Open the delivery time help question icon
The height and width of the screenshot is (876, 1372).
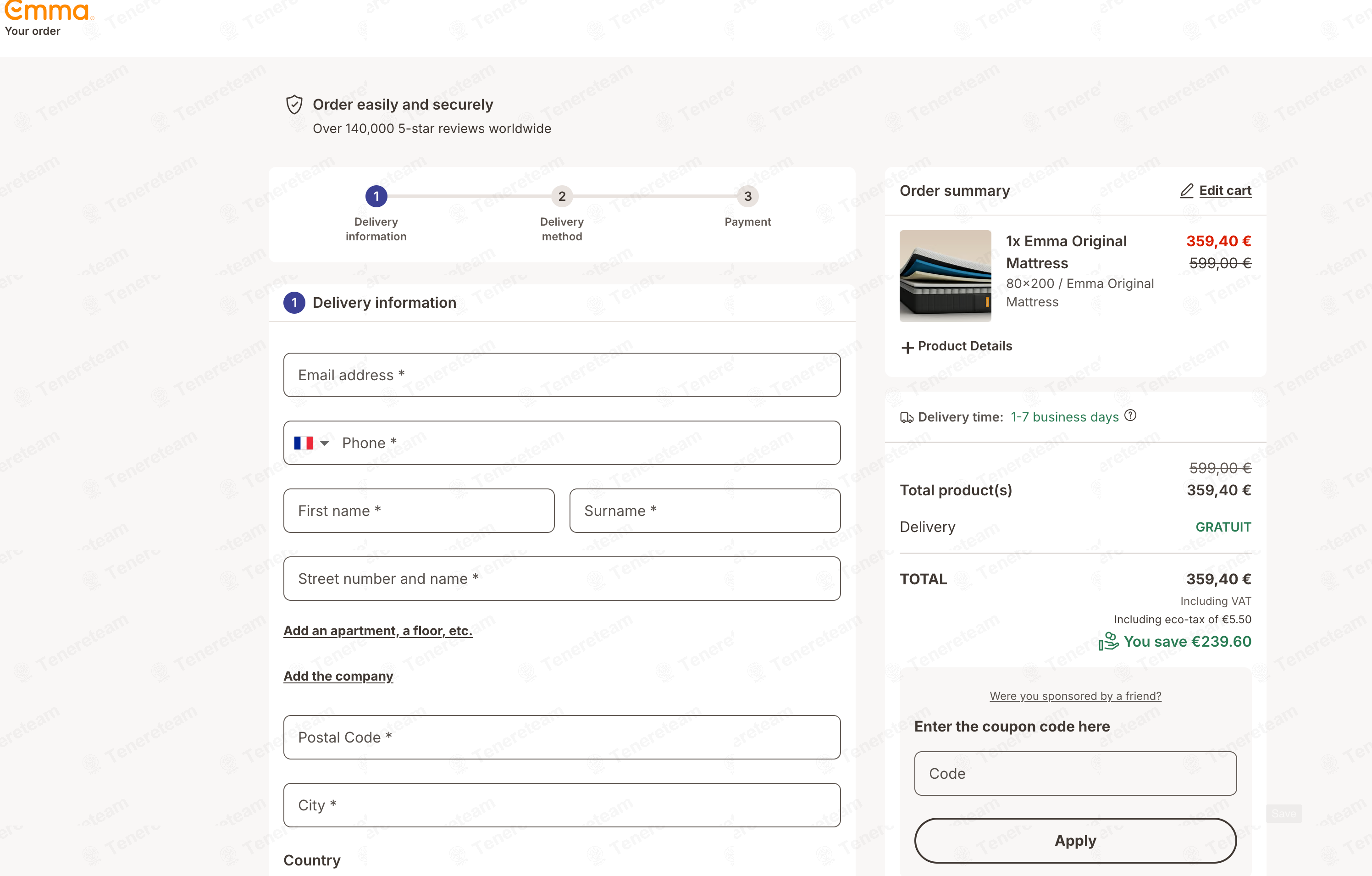point(1130,416)
